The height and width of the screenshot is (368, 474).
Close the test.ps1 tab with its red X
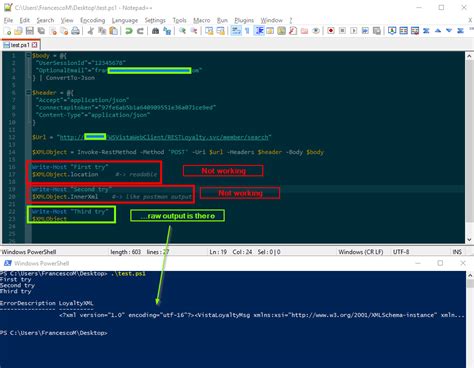coord(35,45)
